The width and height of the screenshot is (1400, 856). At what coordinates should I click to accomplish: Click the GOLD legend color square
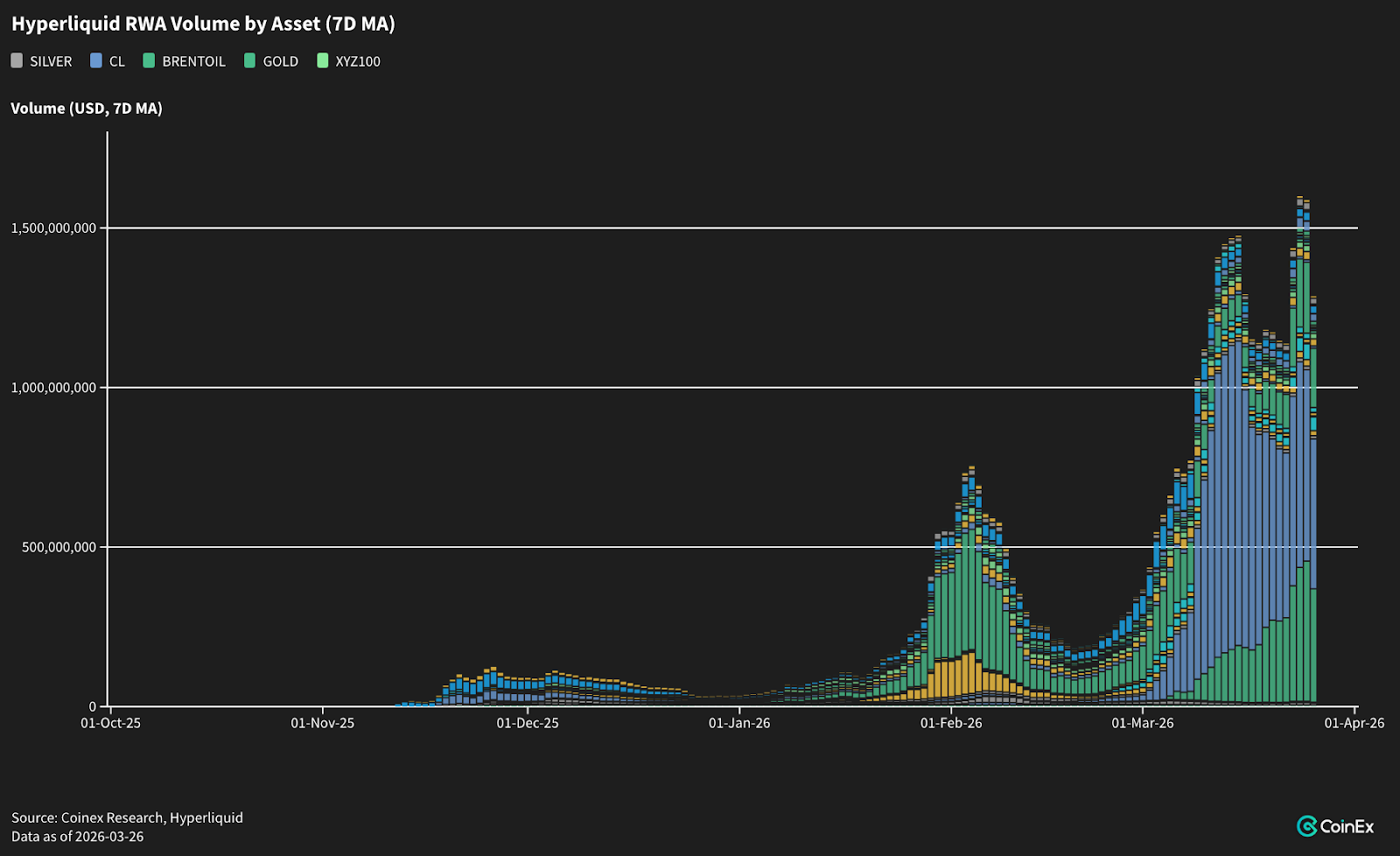tap(250, 60)
